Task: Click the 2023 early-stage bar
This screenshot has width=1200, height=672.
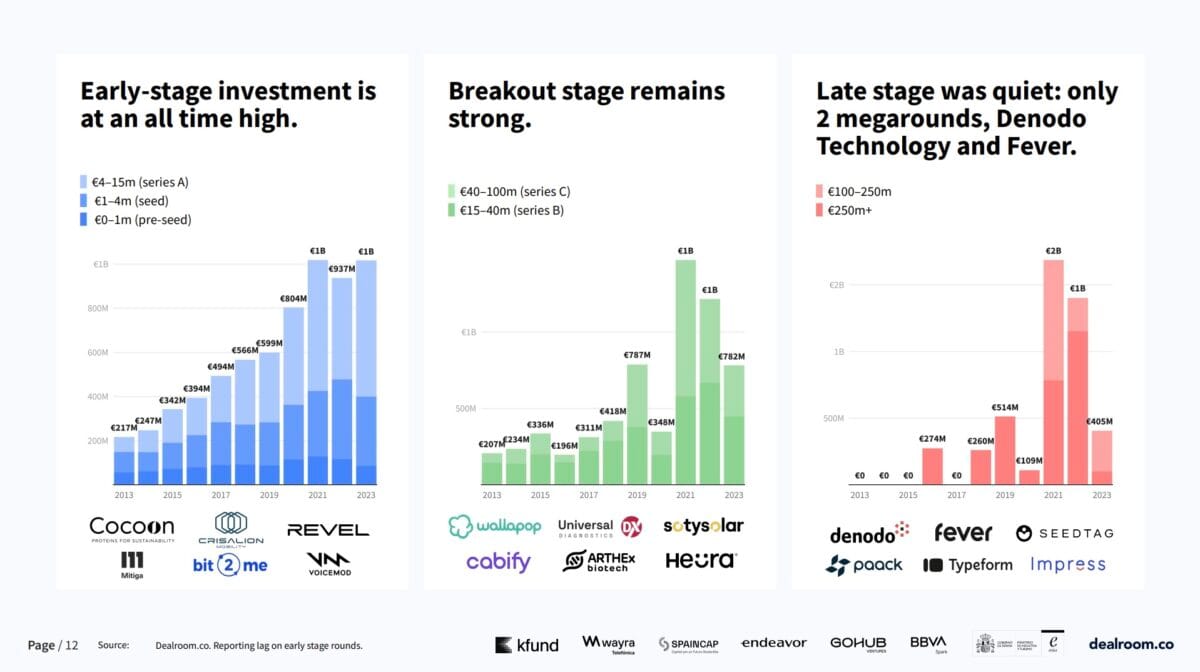Action: click(x=366, y=372)
